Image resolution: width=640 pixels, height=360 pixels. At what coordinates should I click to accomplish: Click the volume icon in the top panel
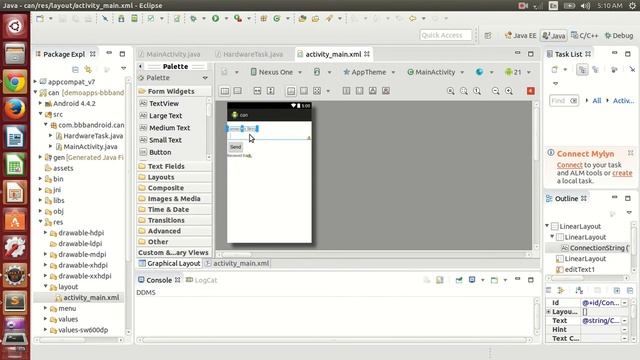tap(585, 6)
